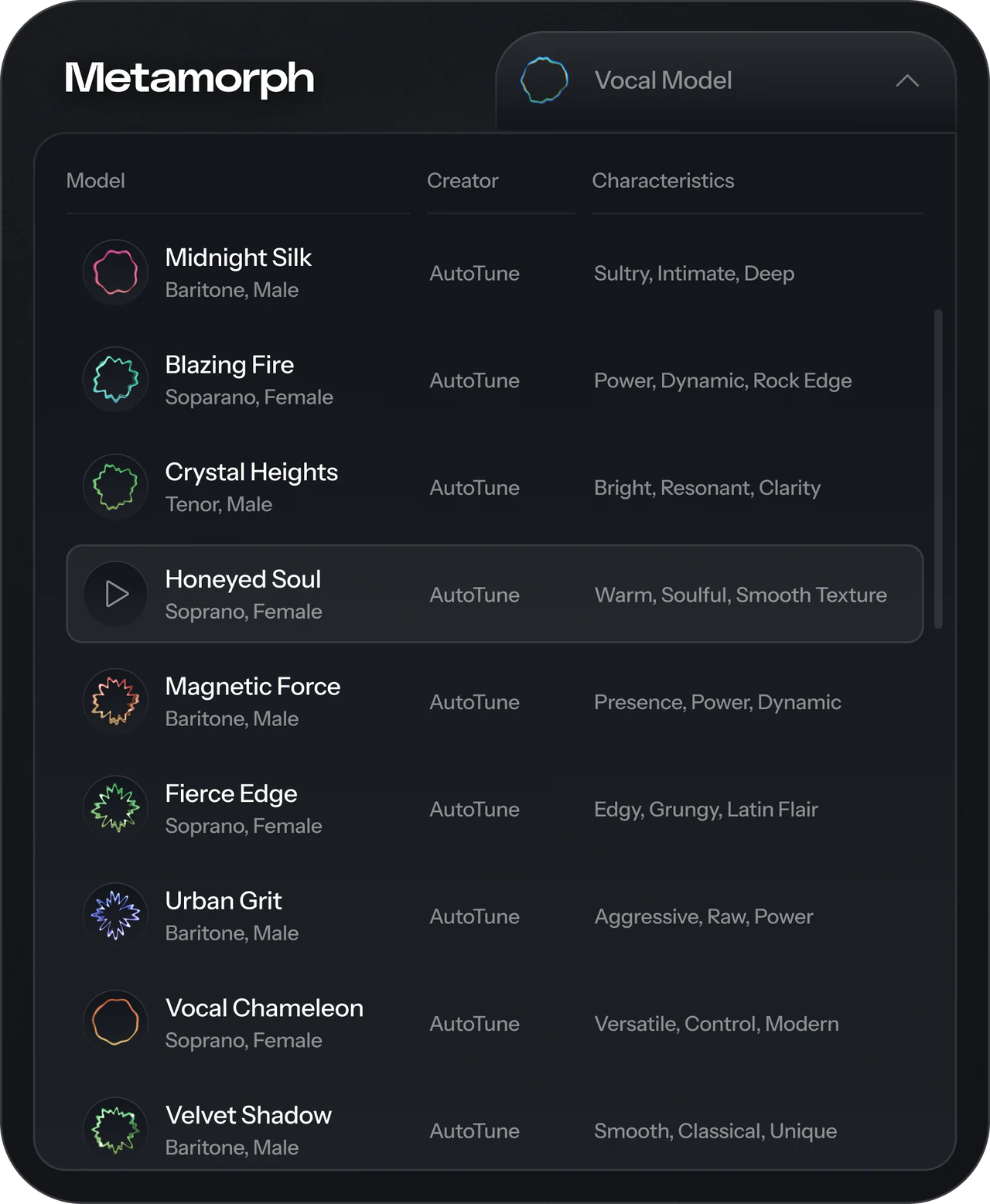The width and height of the screenshot is (990, 1204).
Task: Select the Urban Grit purple starburst icon
Action: click(115, 915)
